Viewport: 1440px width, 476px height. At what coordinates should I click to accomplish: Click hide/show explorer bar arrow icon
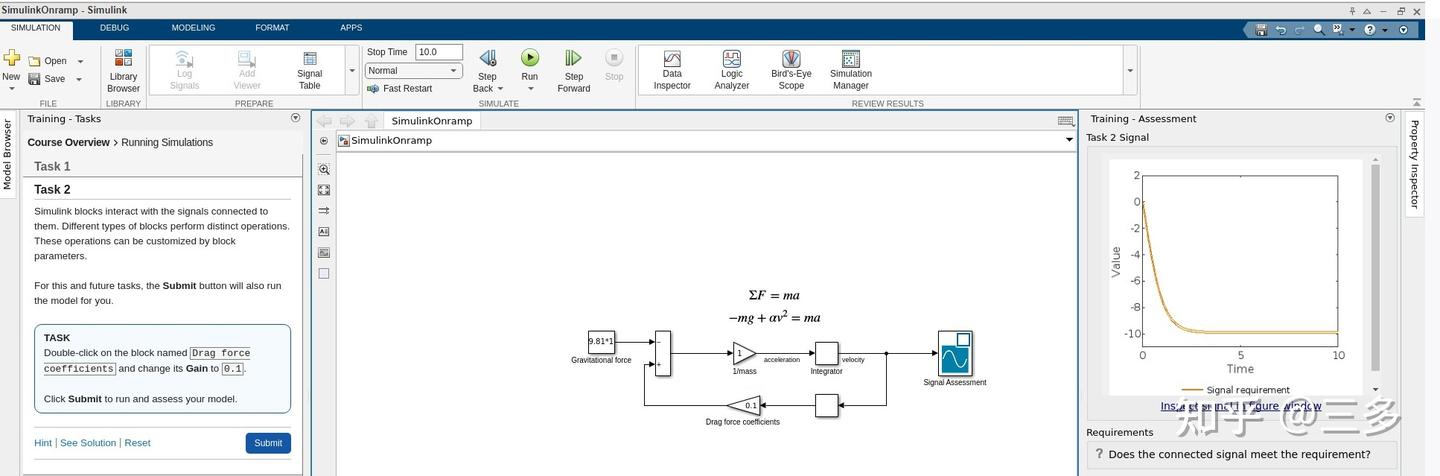324,141
